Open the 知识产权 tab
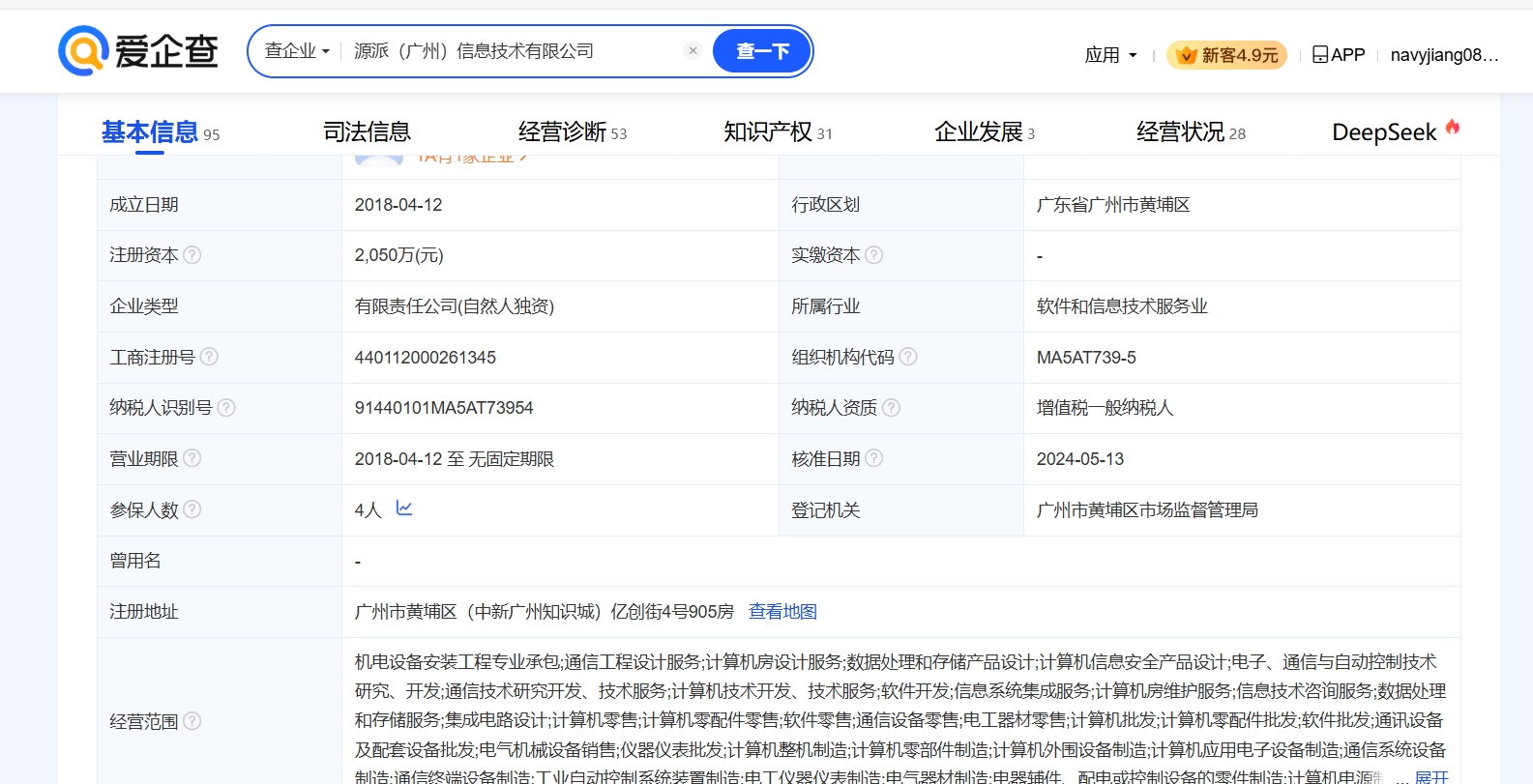 pos(778,131)
